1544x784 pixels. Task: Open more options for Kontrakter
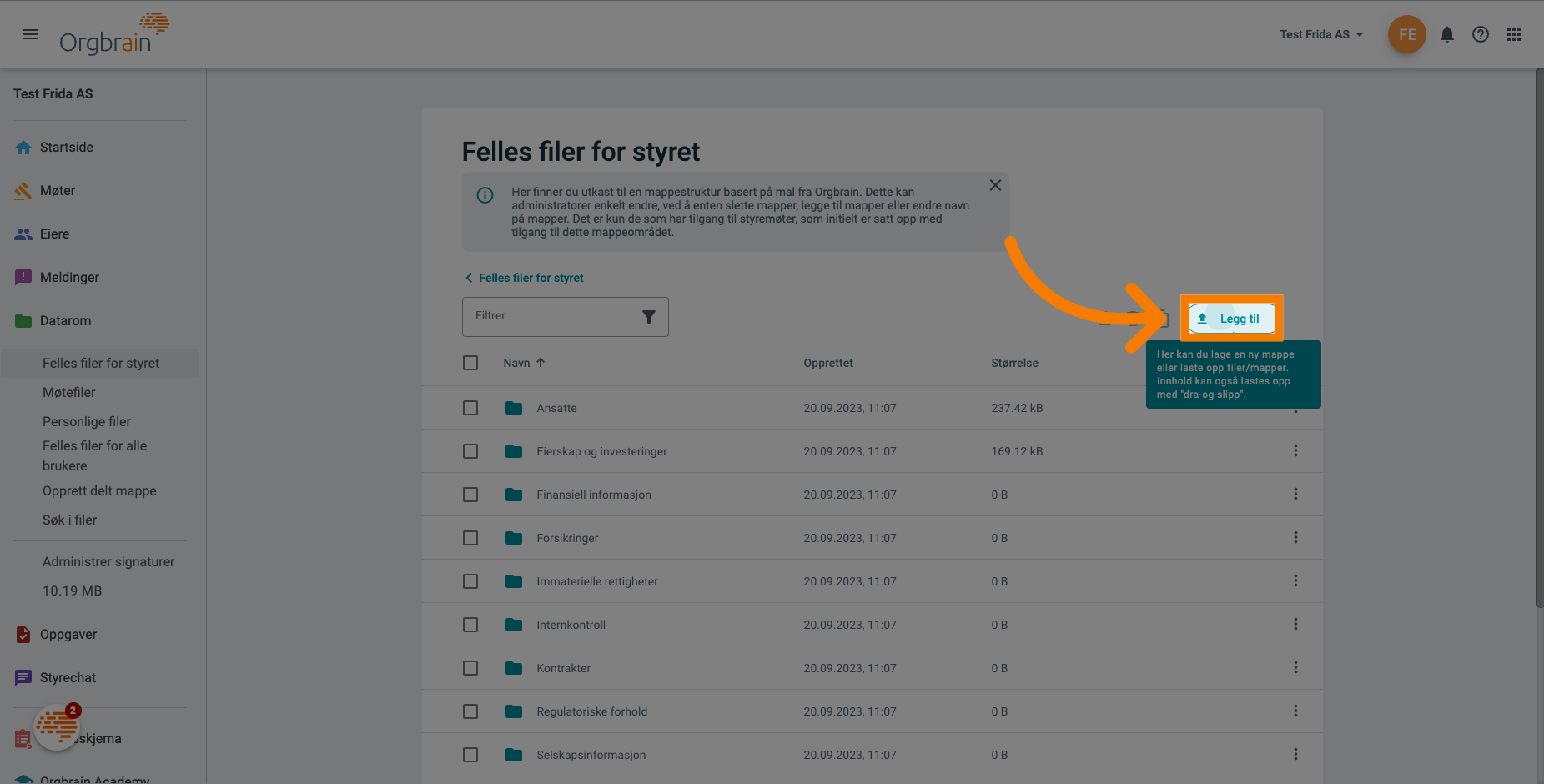[x=1295, y=667]
